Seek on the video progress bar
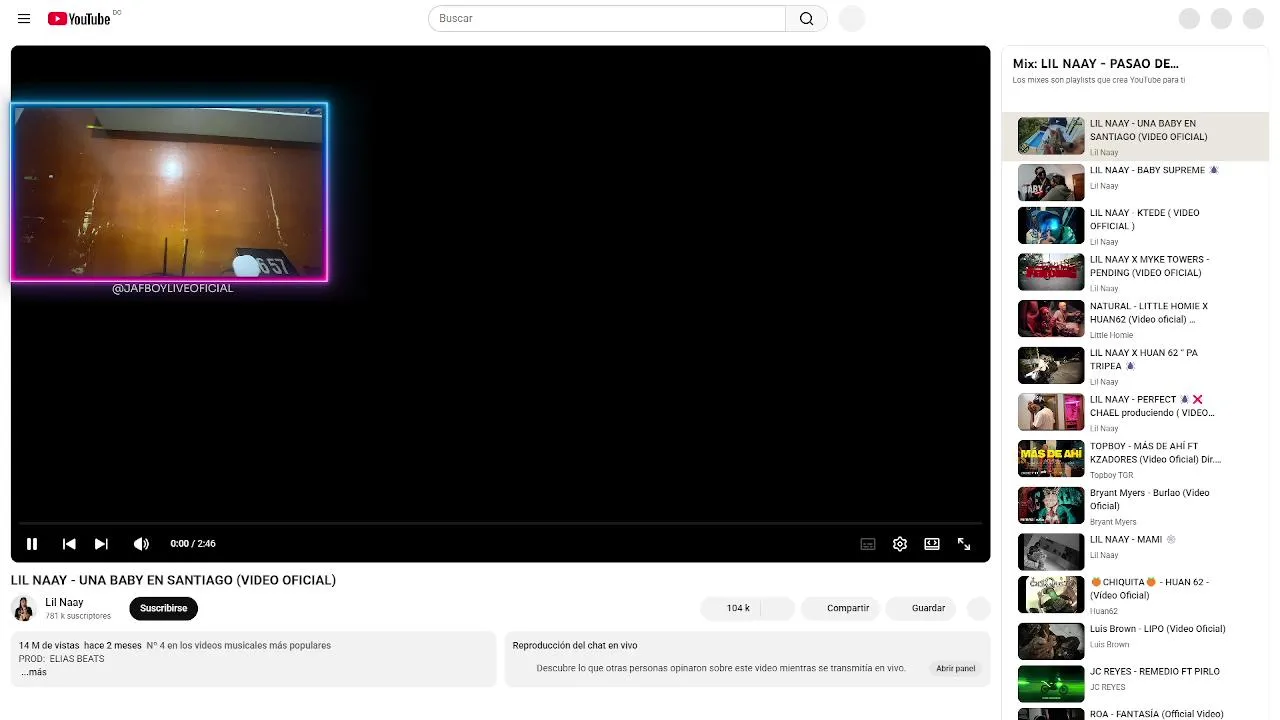The image size is (1280, 720). click(x=500, y=523)
